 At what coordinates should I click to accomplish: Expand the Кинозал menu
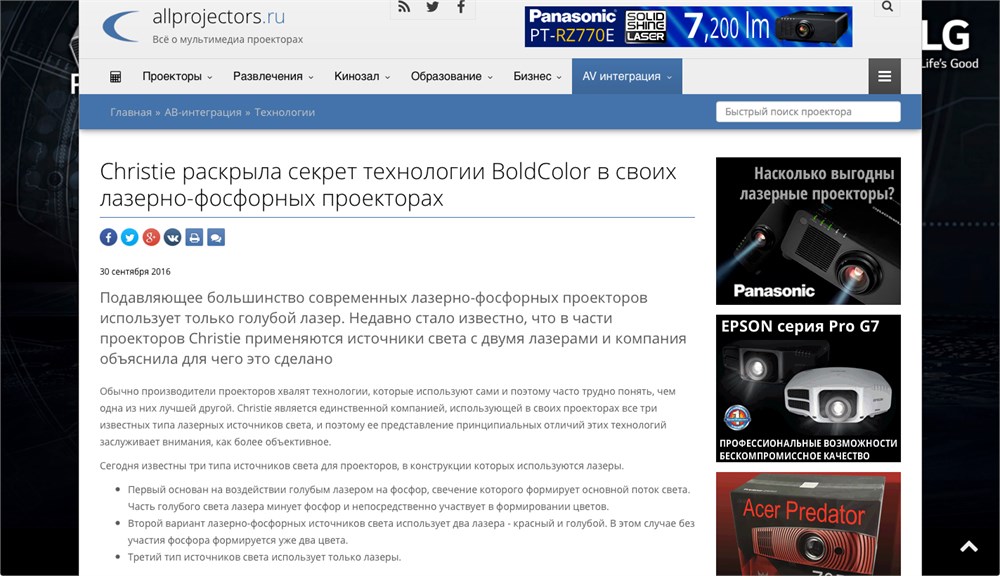pos(362,77)
